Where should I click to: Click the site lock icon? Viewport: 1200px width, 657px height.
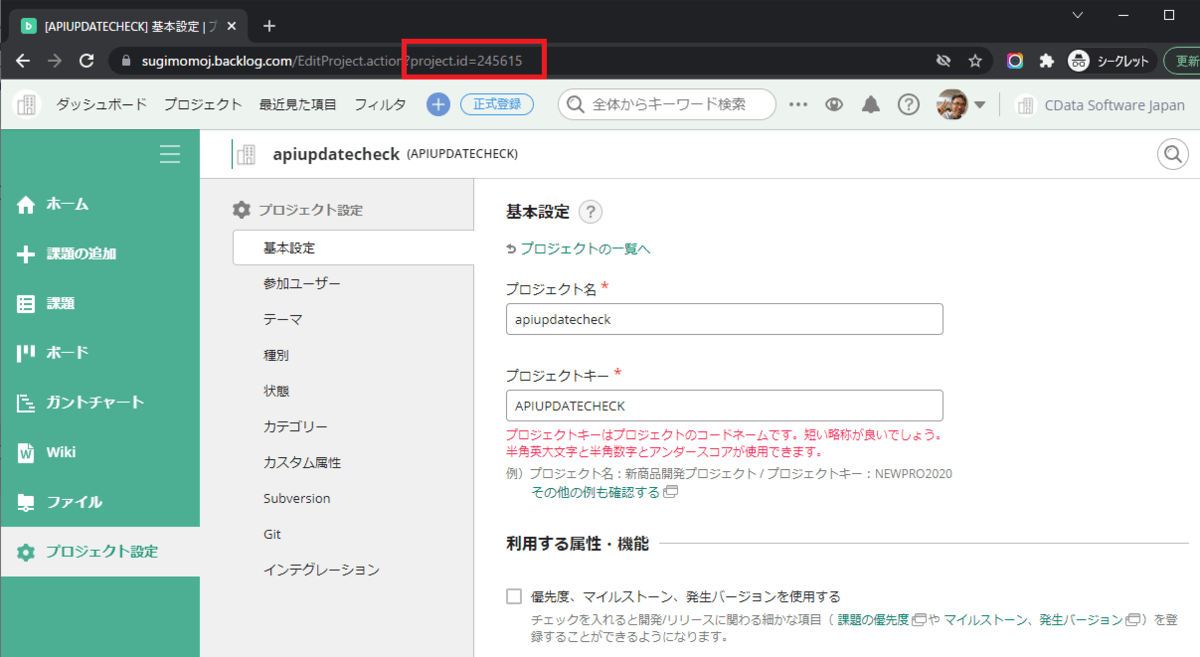click(125, 61)
